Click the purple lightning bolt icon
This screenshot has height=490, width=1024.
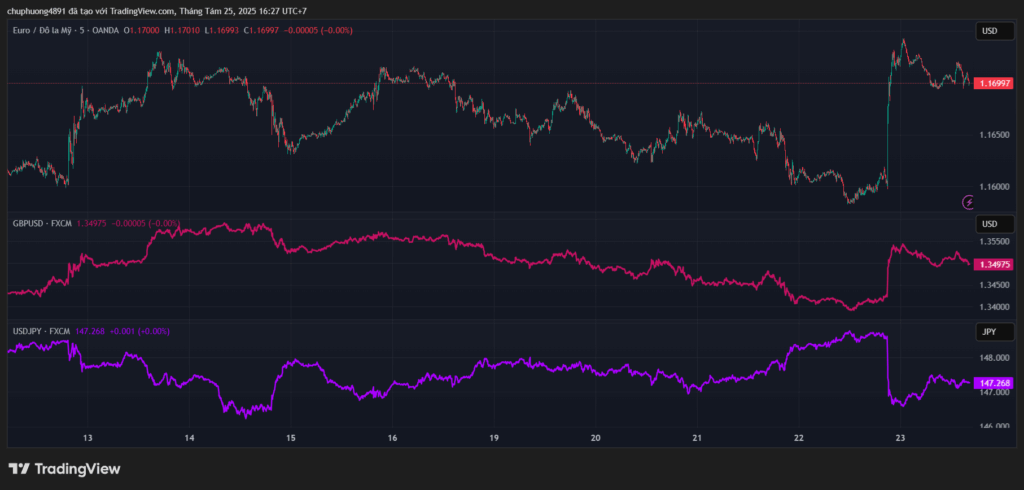[968, 203]
